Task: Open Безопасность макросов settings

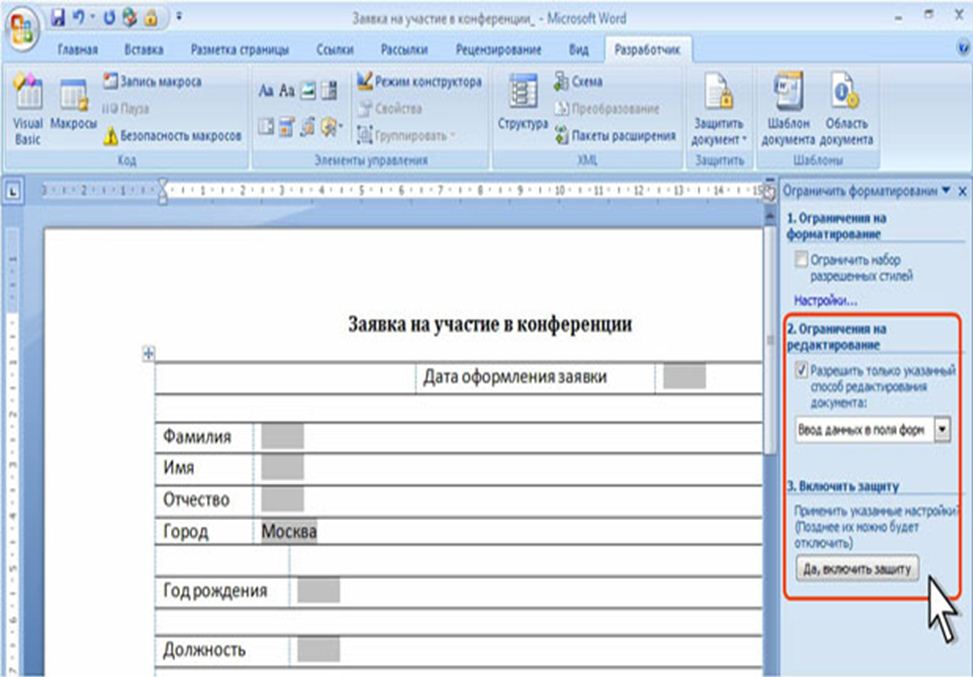Action: coord(173,135)
